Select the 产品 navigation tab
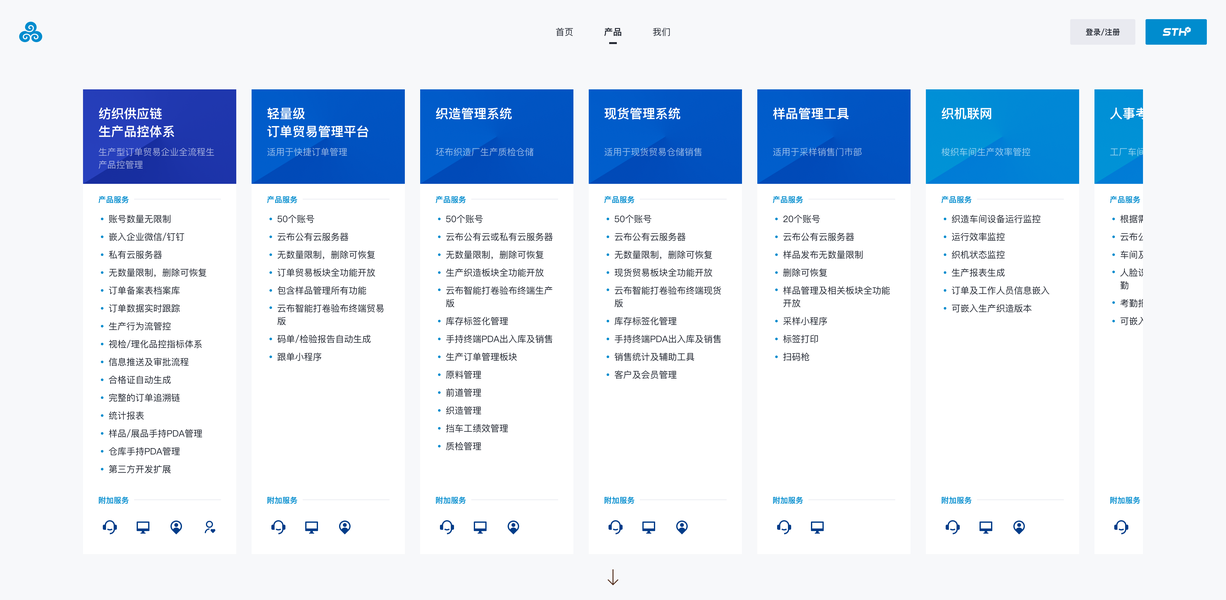 [613, 32]
